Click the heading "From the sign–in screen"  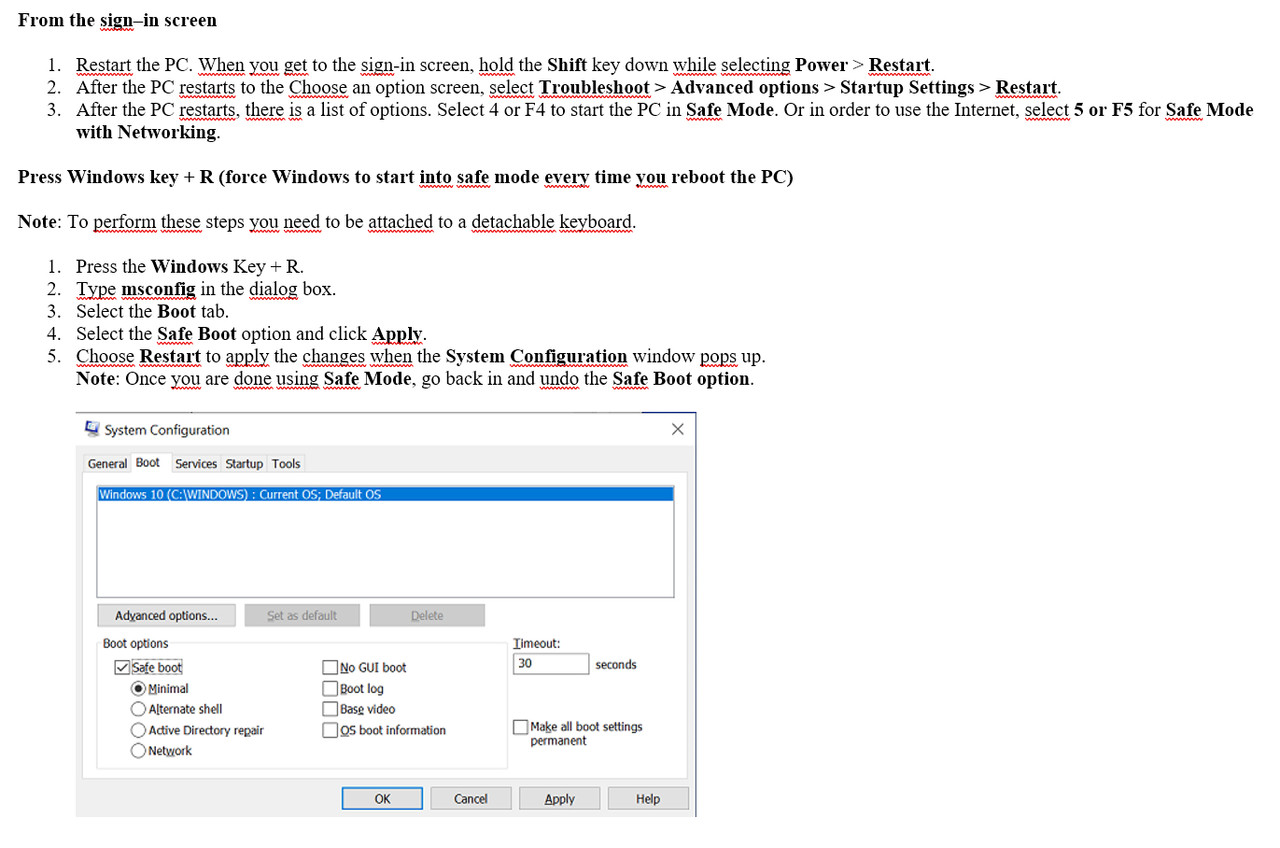117,20
